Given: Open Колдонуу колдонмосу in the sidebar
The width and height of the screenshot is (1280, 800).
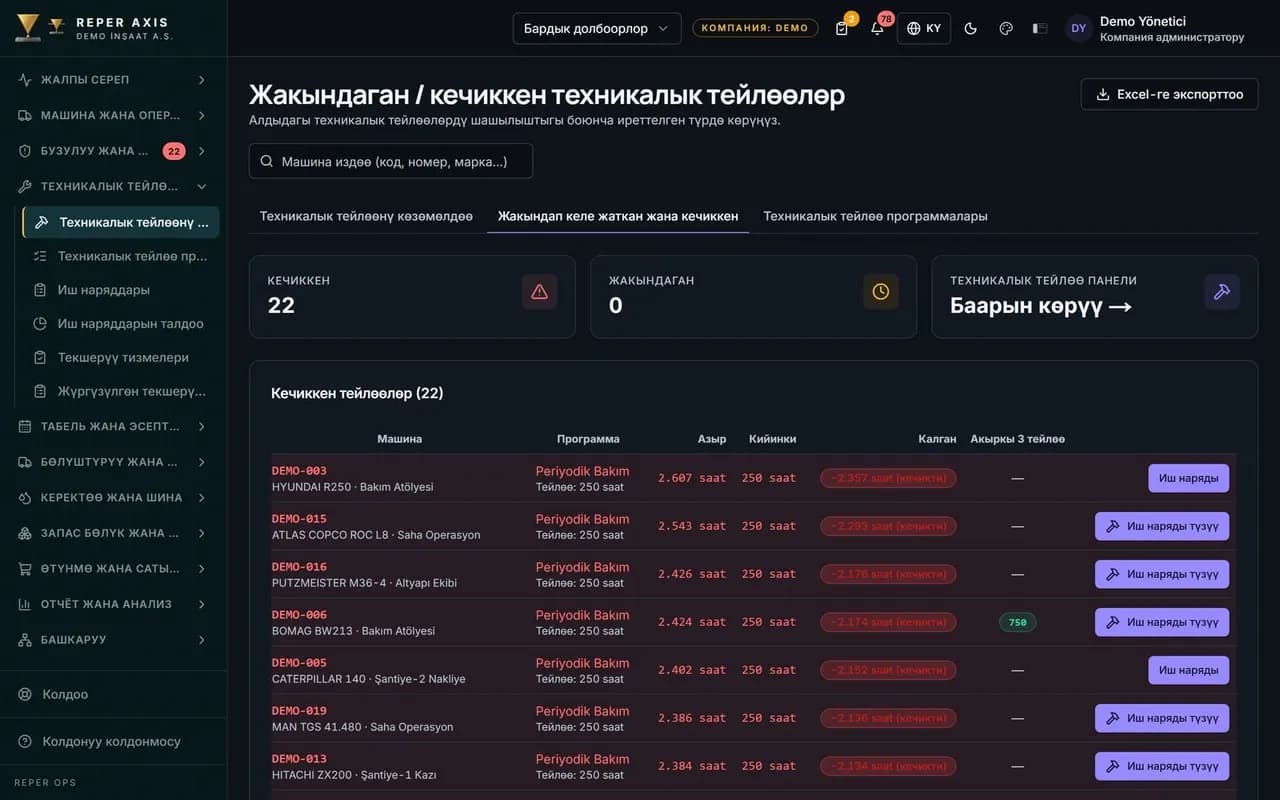Looking at the screenshot, I should coord(113,742).
